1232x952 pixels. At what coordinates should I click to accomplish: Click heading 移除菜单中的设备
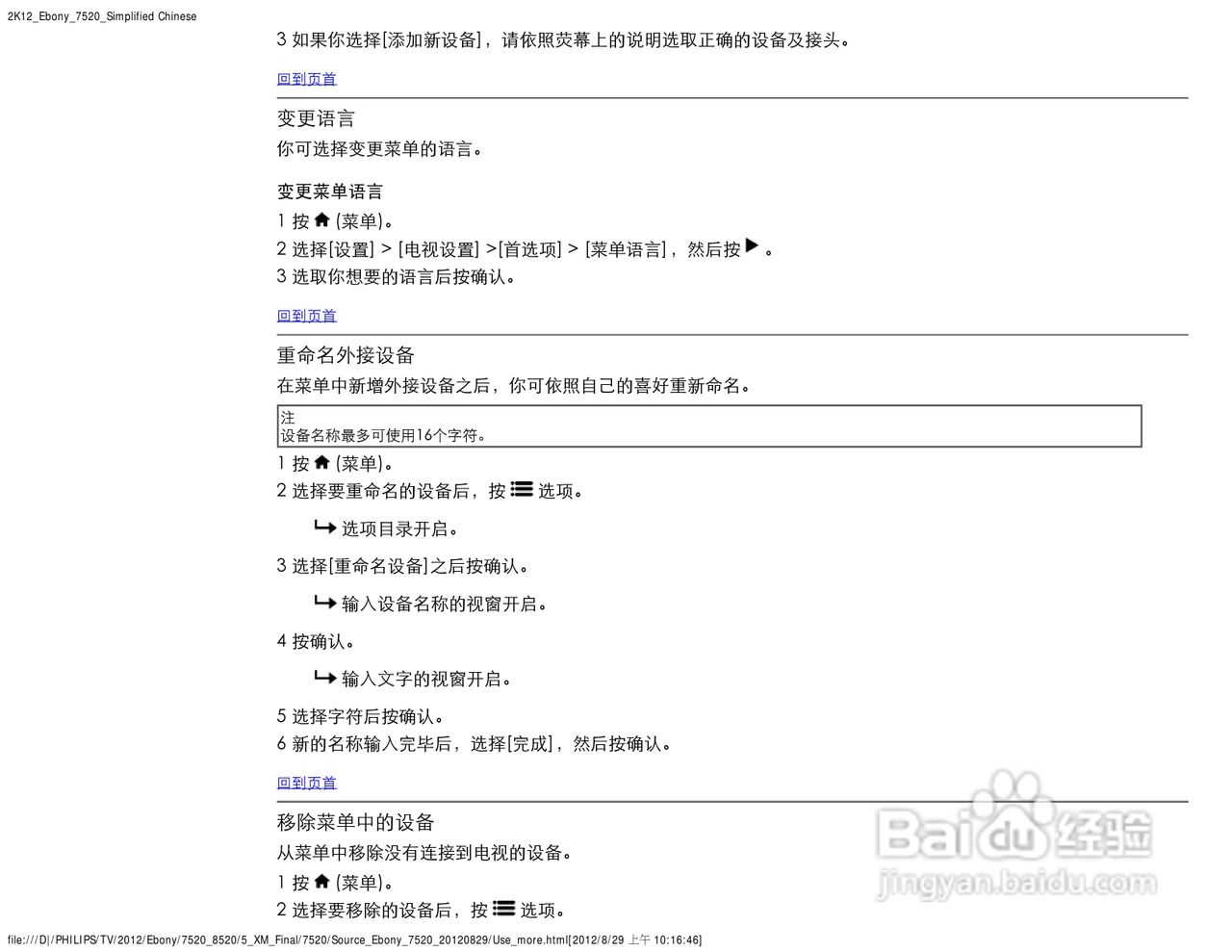click(x=356, y=822)
